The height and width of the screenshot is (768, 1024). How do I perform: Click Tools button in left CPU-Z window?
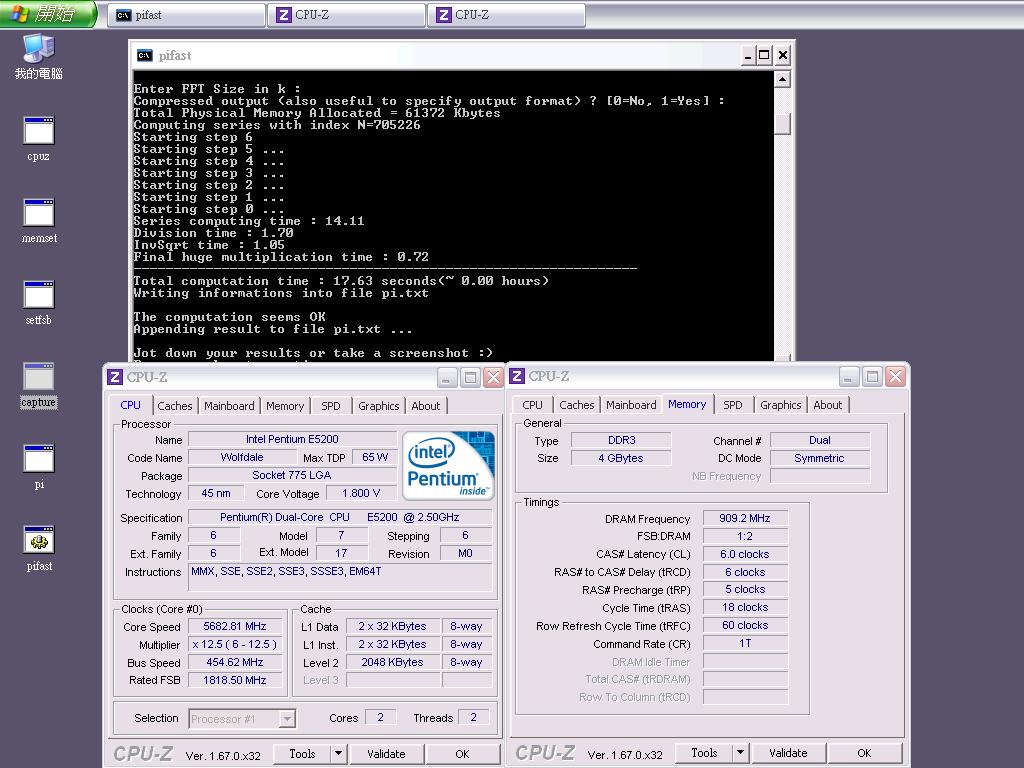tap(302, 754)
